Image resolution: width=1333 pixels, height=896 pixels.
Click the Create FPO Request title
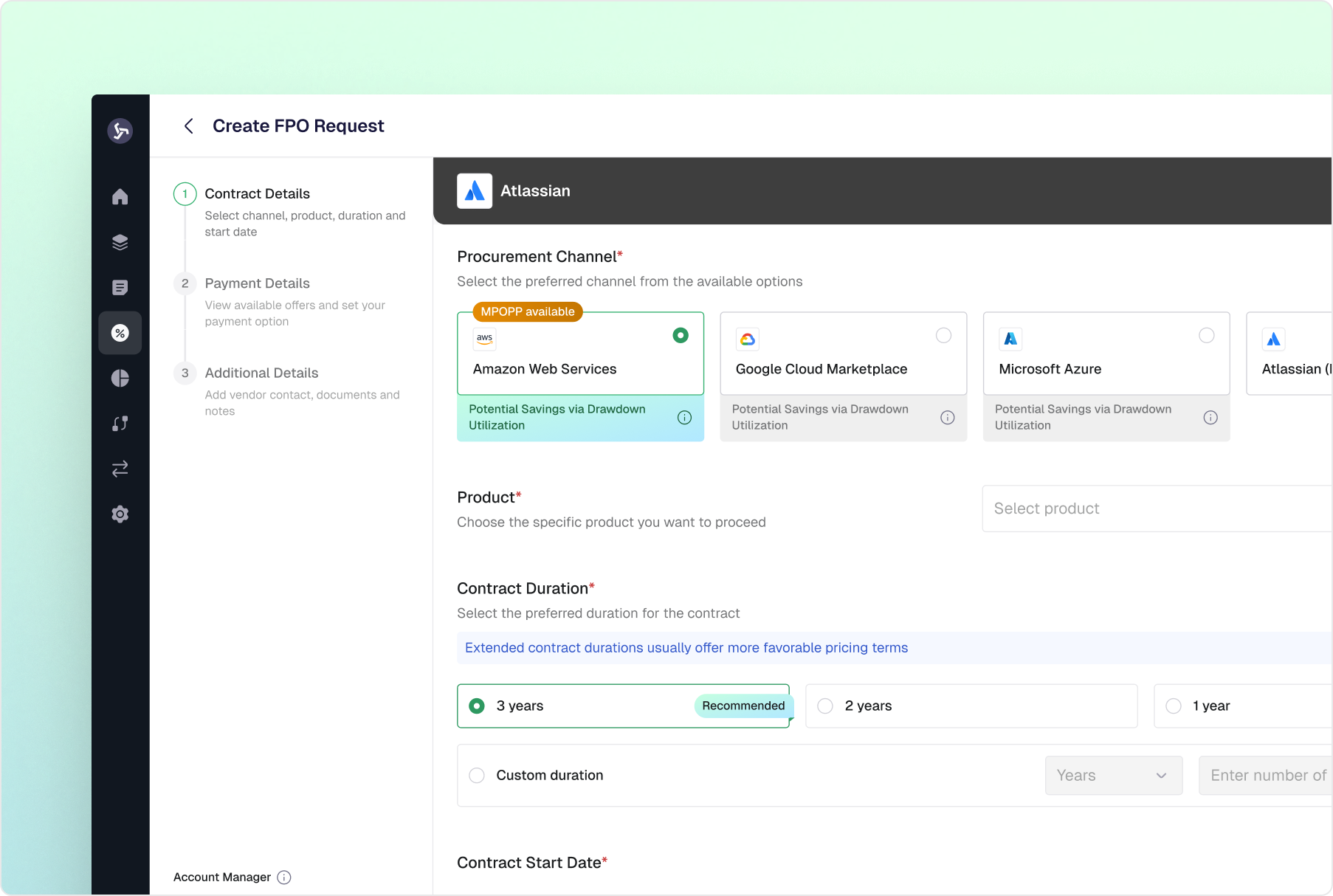tap(298, 126)
